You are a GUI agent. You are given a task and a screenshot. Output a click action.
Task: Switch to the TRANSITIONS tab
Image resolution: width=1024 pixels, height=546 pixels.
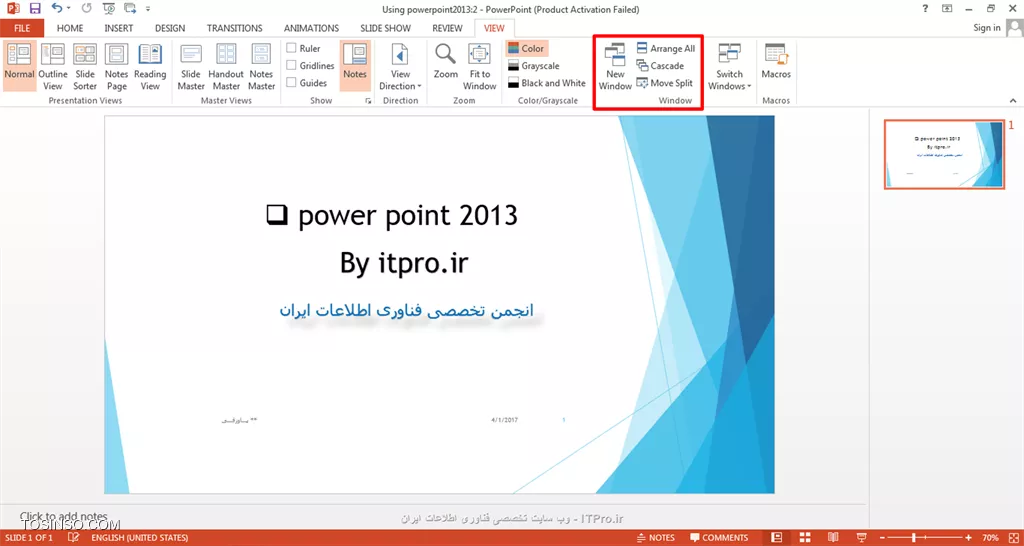(x=234, y=28)
